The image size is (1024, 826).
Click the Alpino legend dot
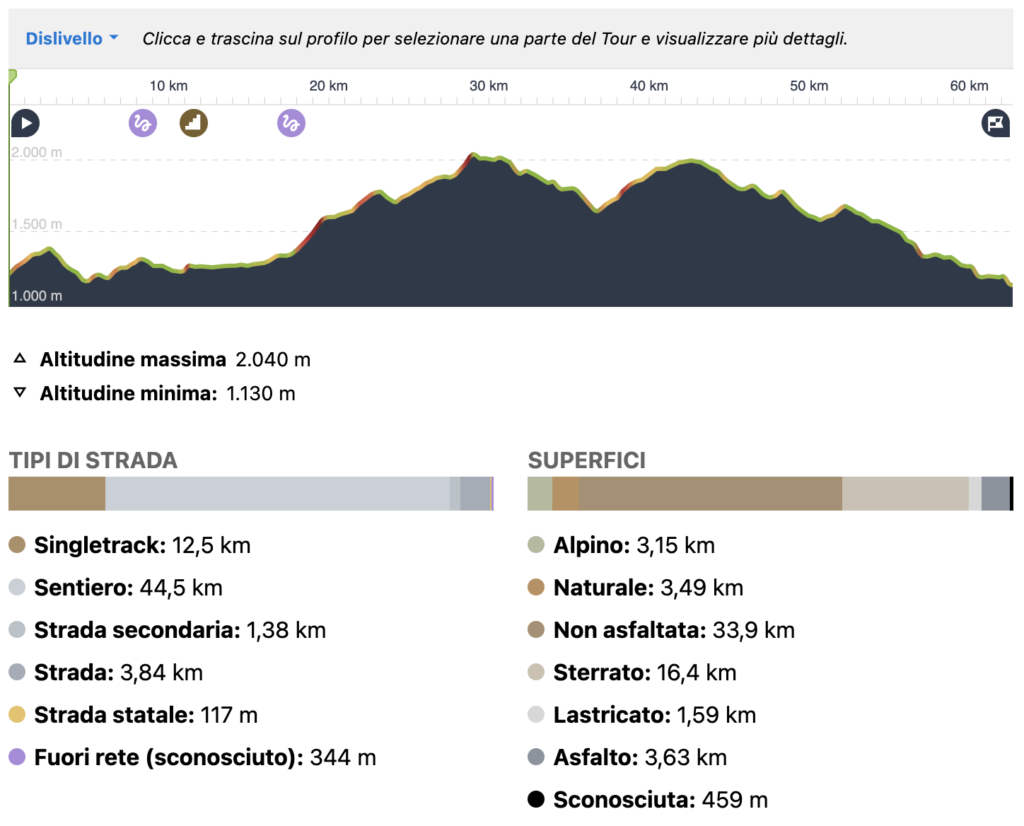536,545
